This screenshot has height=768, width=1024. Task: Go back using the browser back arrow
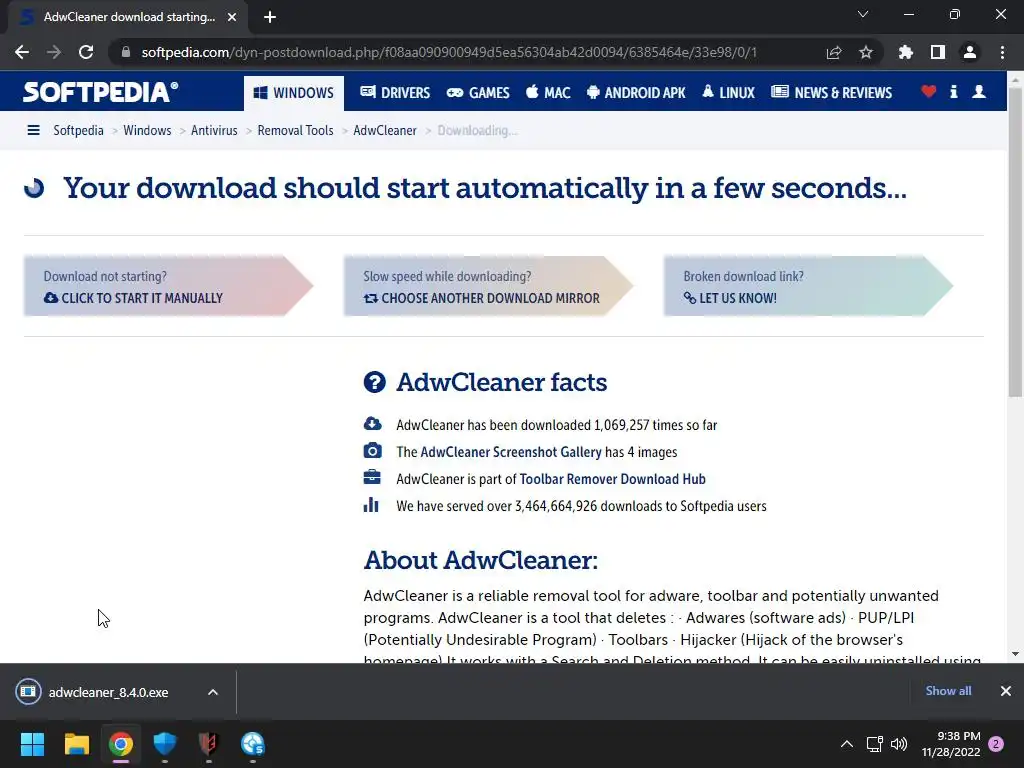coord(22,52)
